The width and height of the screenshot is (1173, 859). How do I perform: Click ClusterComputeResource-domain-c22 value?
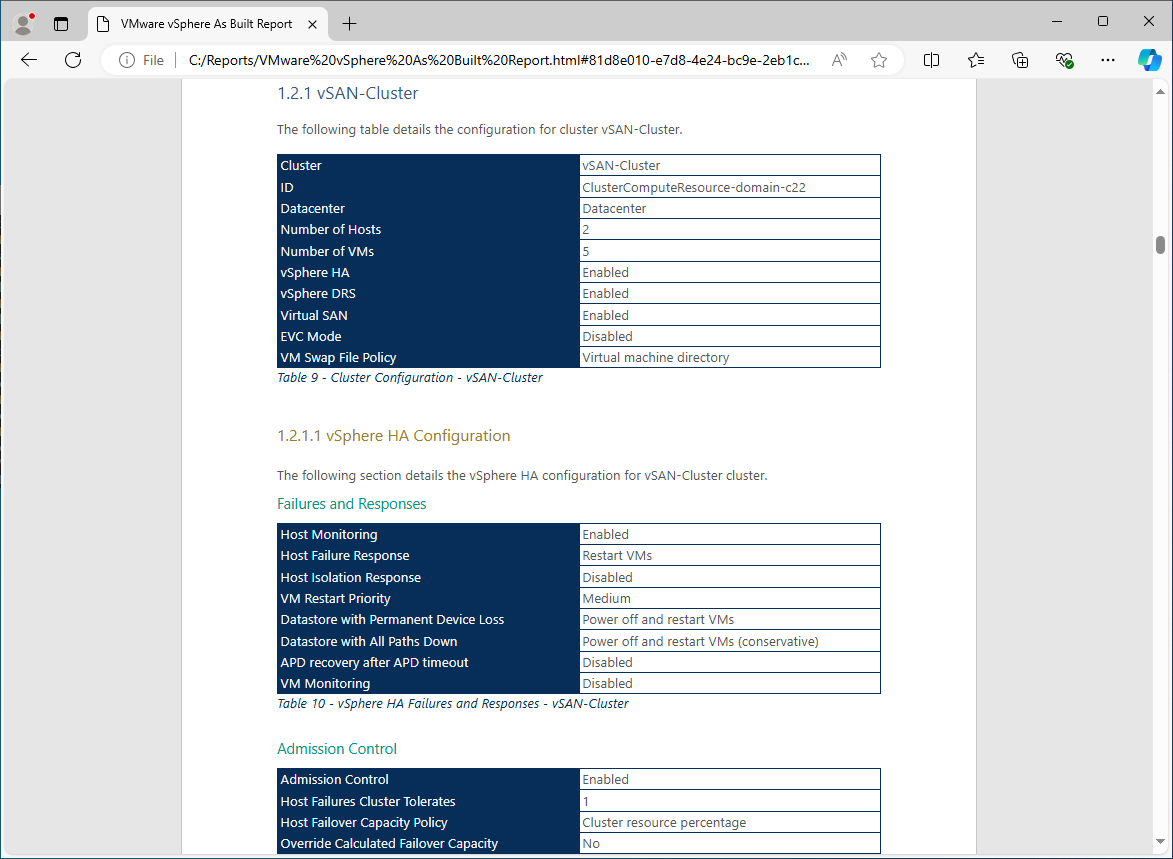693,187
